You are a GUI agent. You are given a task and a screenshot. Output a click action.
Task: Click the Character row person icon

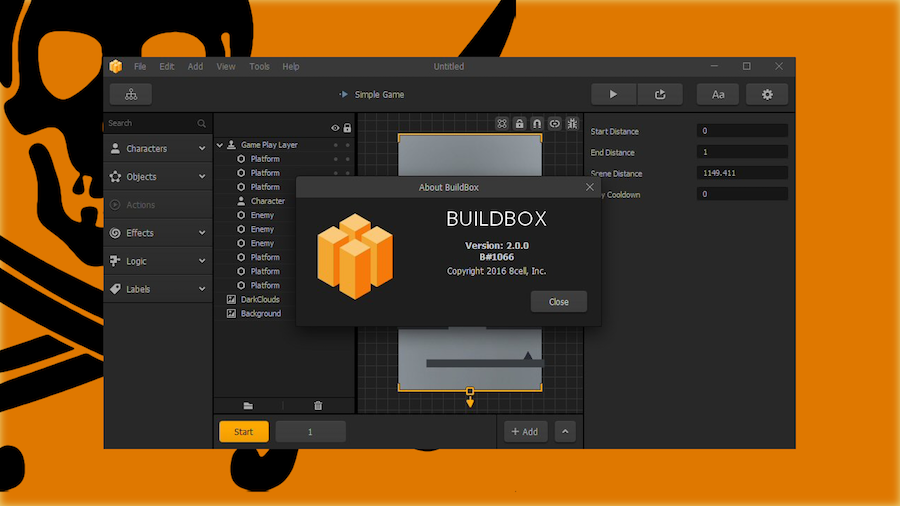point(241,201)
